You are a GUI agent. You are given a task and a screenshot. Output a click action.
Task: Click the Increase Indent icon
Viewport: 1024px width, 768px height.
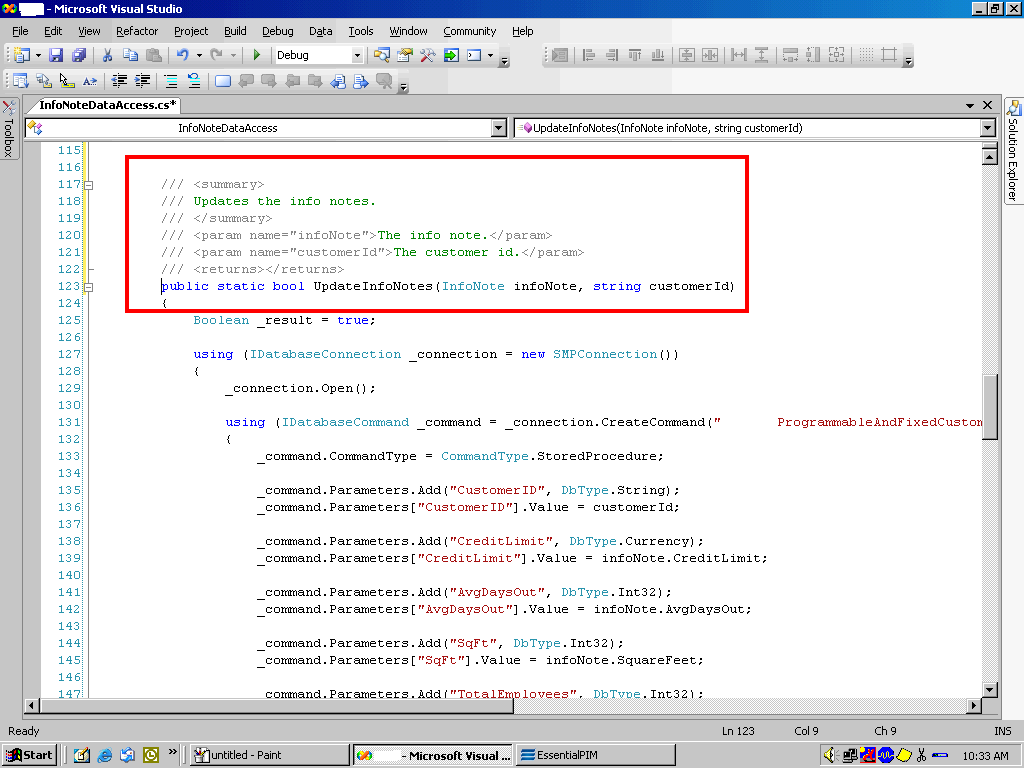(x=140, y=81)
